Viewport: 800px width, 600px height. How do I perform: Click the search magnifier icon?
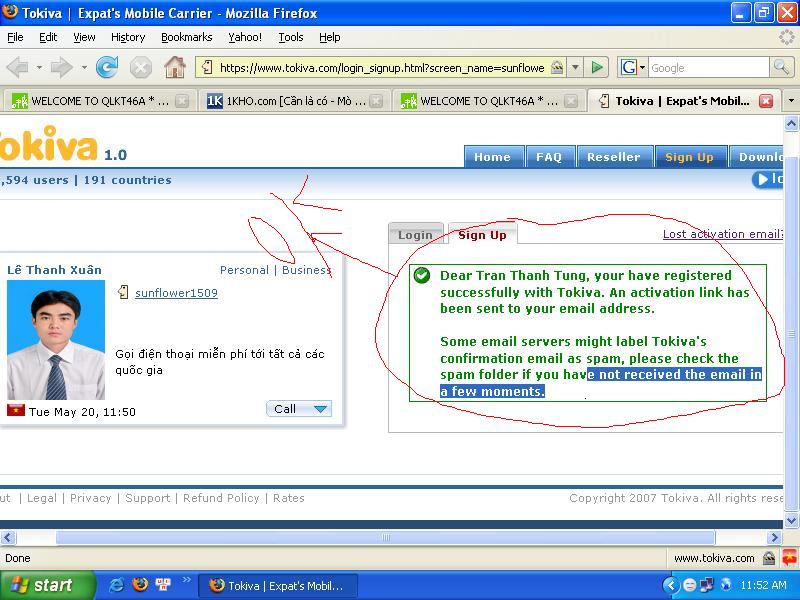[x=781, y=67]
